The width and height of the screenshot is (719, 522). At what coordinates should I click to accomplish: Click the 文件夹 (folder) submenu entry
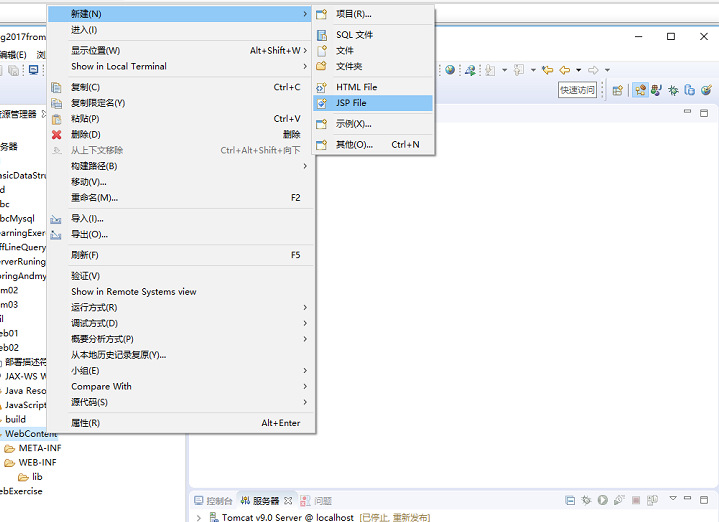pos(373,67)
